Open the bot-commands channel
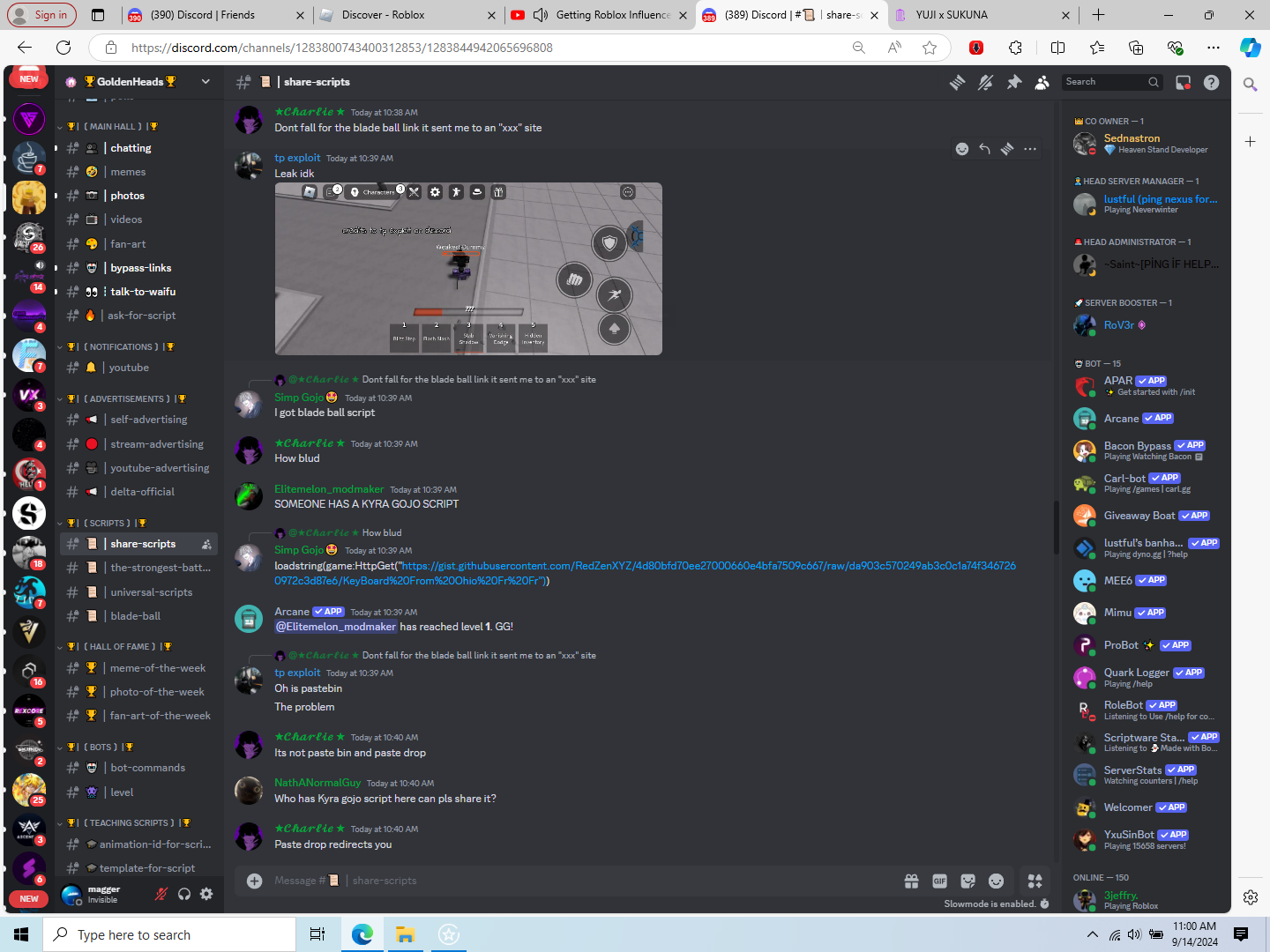The width and height of the screenshot is (1270, 952). point(138,768)
